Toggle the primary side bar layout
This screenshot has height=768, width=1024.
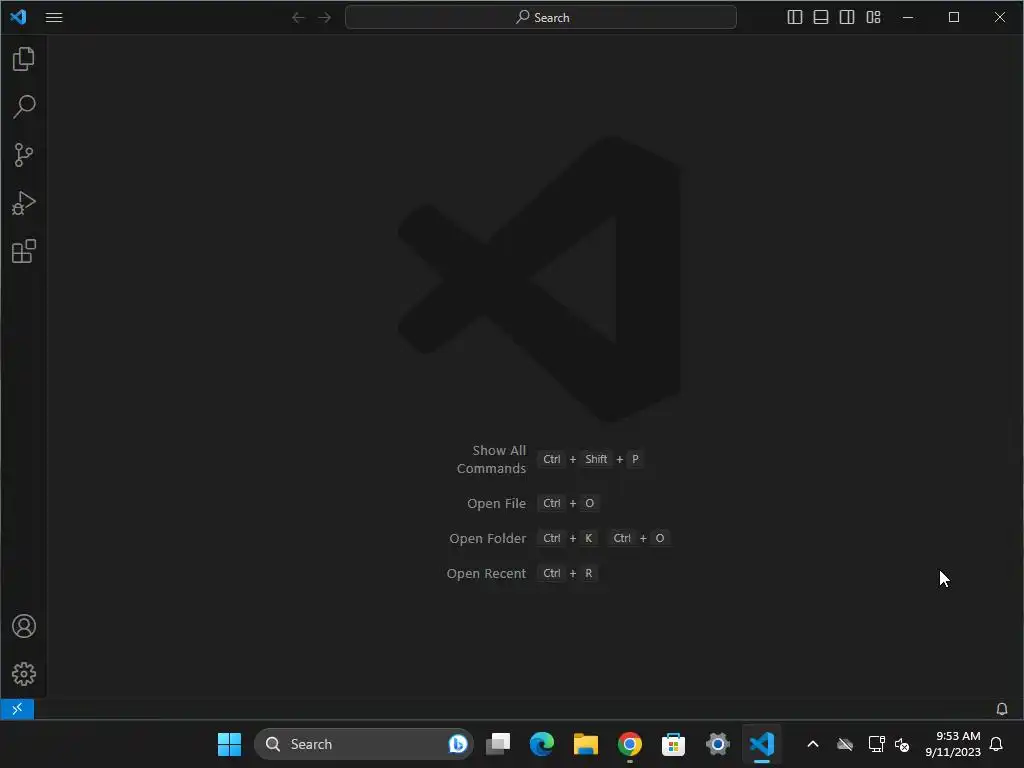(x=795, y=18)
